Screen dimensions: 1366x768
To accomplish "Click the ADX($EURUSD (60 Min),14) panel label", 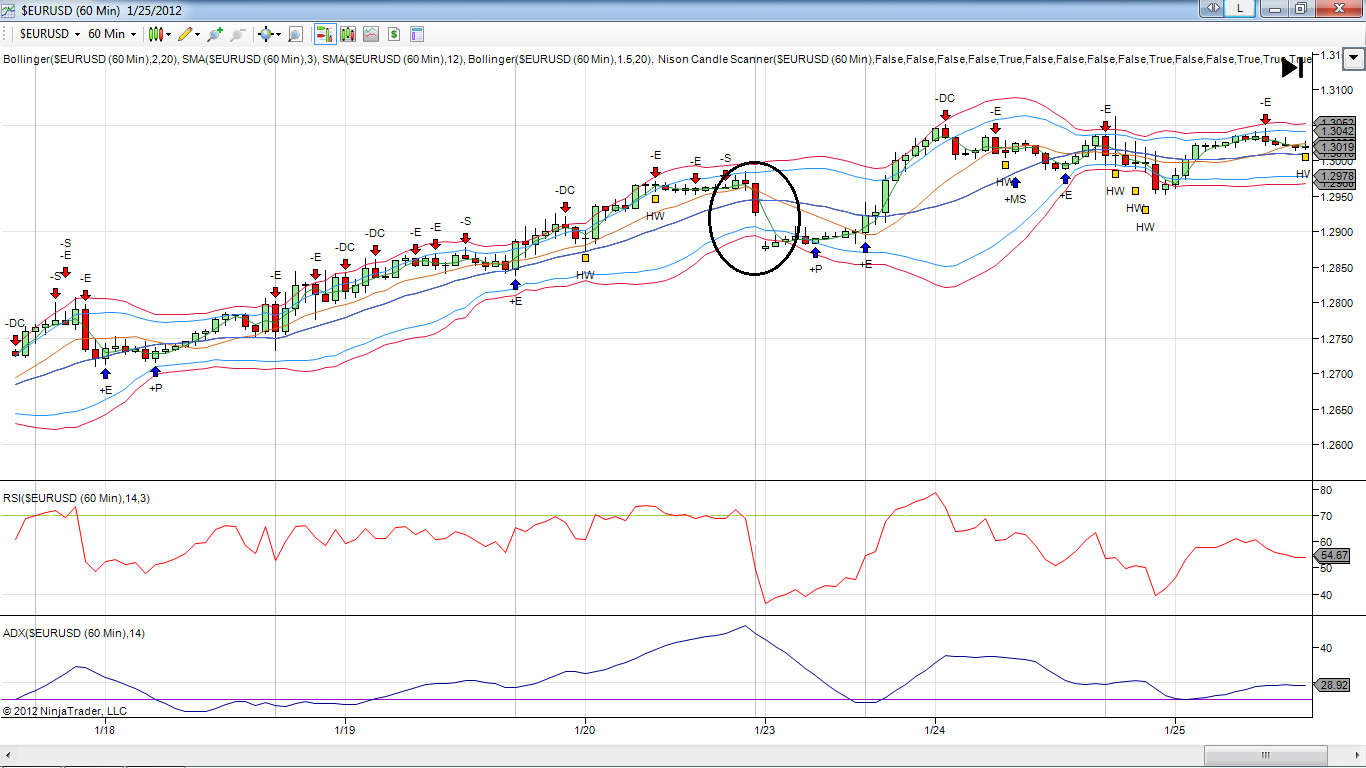I will (74, 633).
